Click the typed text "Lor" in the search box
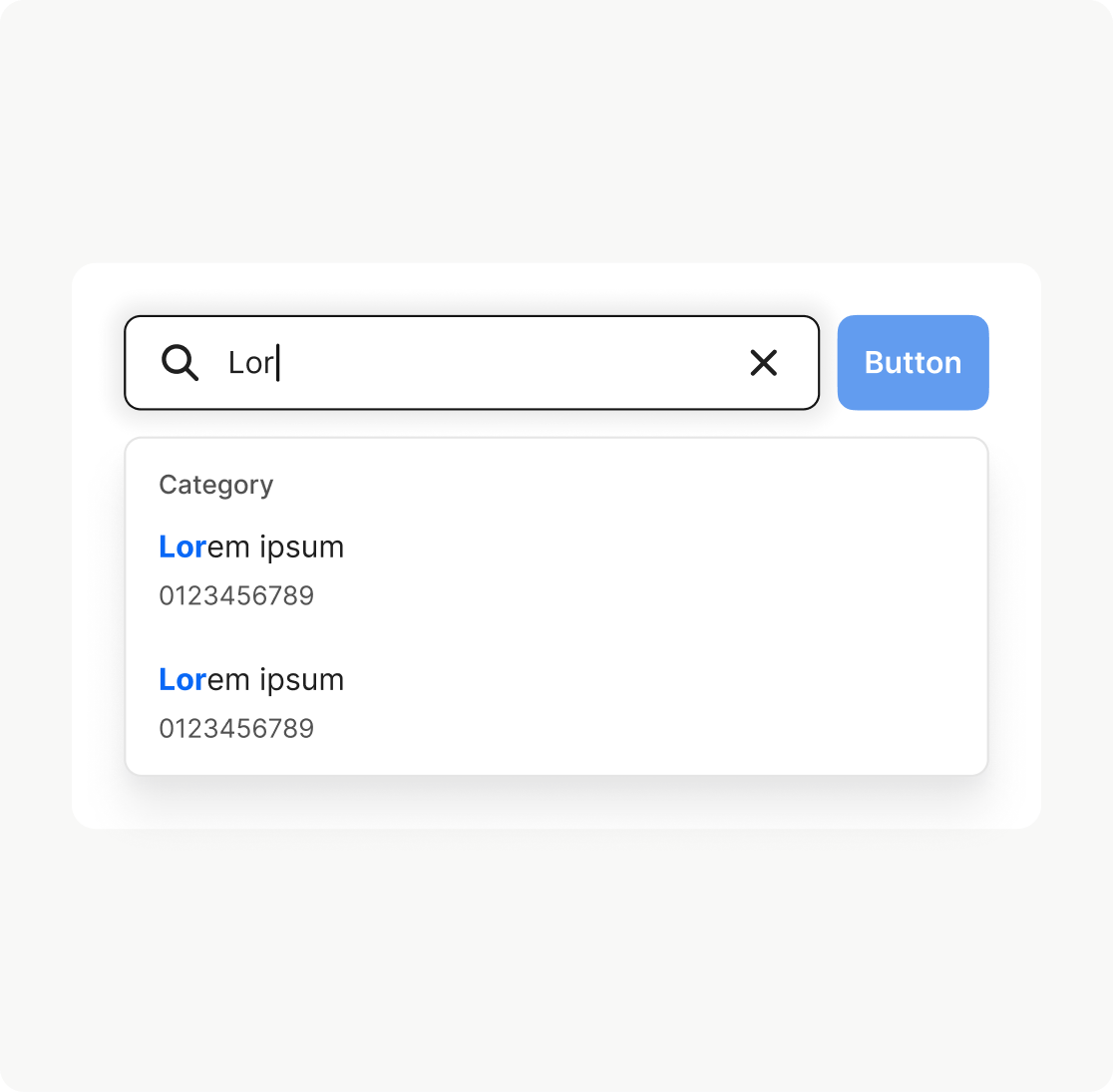 coord(250,363)
